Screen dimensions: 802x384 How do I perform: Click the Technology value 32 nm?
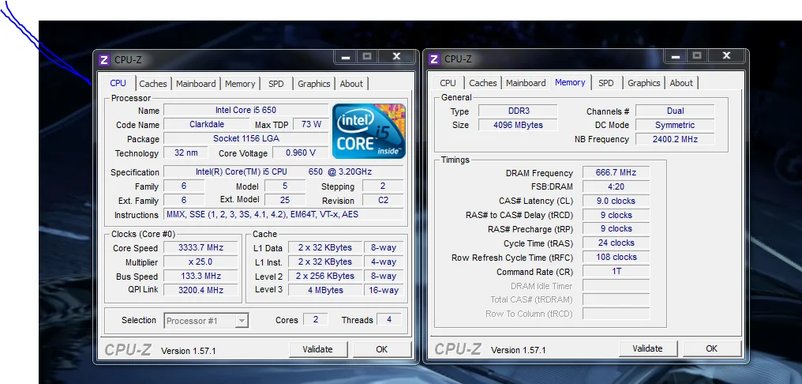point(186,152)
